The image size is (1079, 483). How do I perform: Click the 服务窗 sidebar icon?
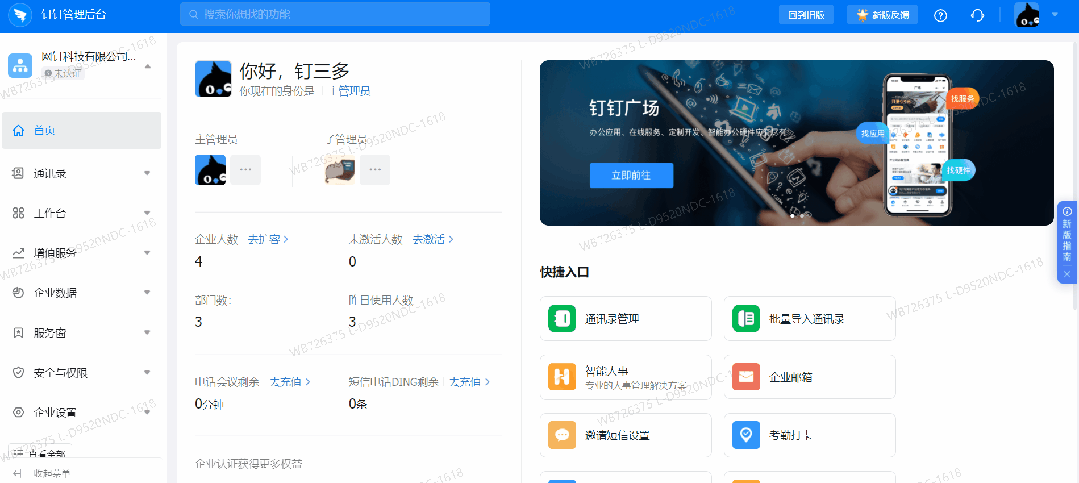19,333
